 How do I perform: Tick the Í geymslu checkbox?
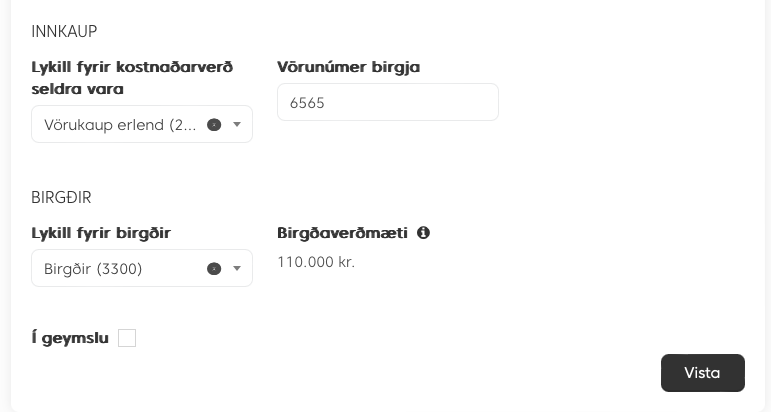click(127, 338)
